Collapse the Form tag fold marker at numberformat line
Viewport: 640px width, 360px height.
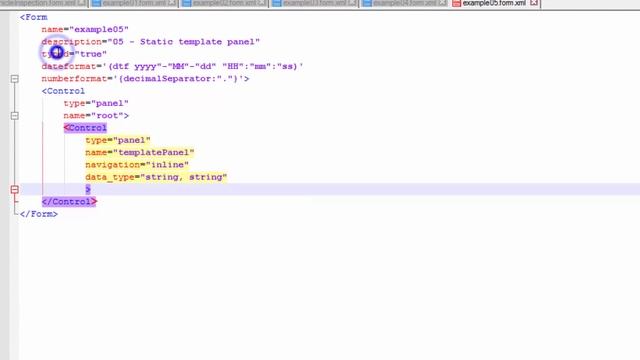tap(15, 79)
